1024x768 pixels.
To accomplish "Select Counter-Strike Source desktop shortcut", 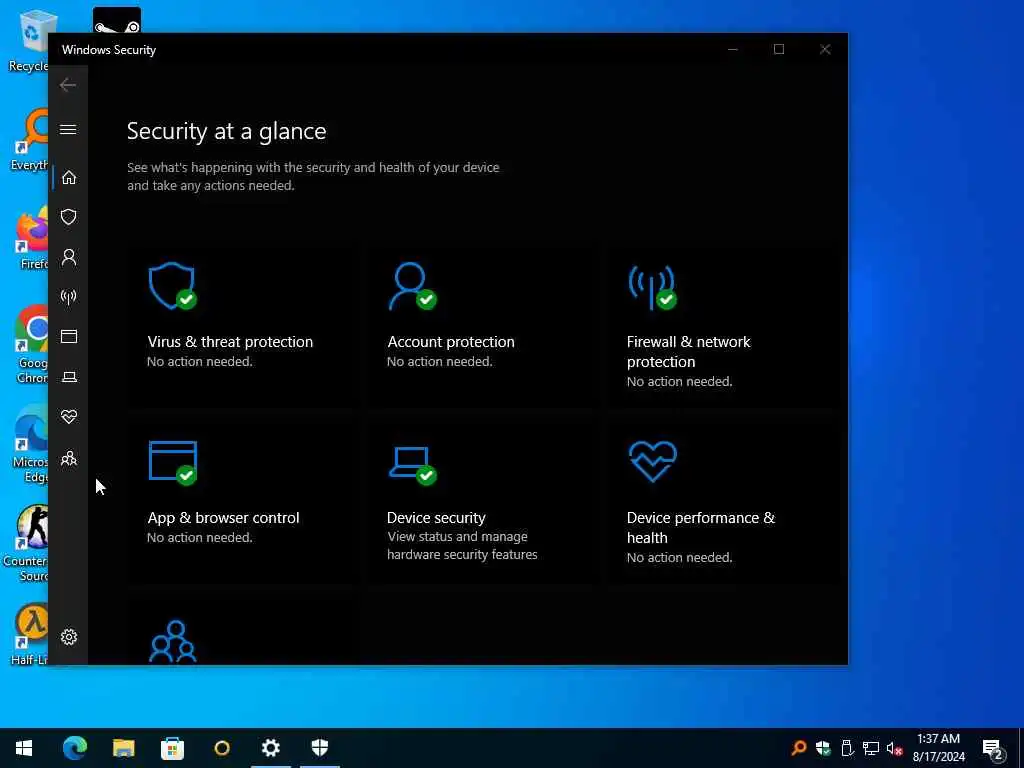I will coord(26,543).
